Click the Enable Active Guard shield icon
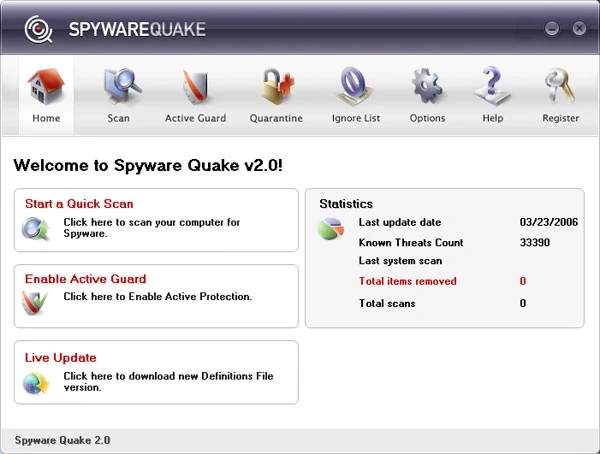Image resolution: width=600 pixels, height=454 pixels. point(35,304)
